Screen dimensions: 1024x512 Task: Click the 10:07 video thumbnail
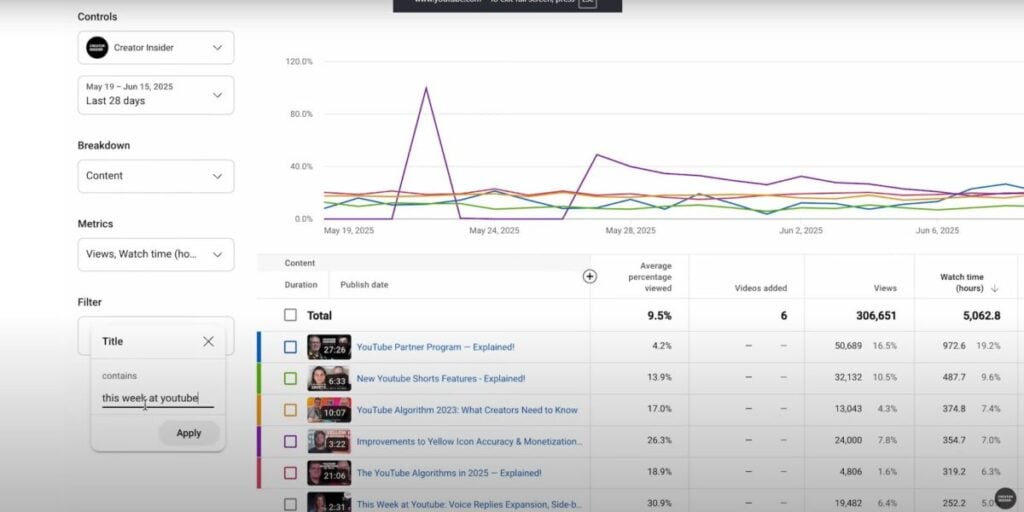[329, 410]
